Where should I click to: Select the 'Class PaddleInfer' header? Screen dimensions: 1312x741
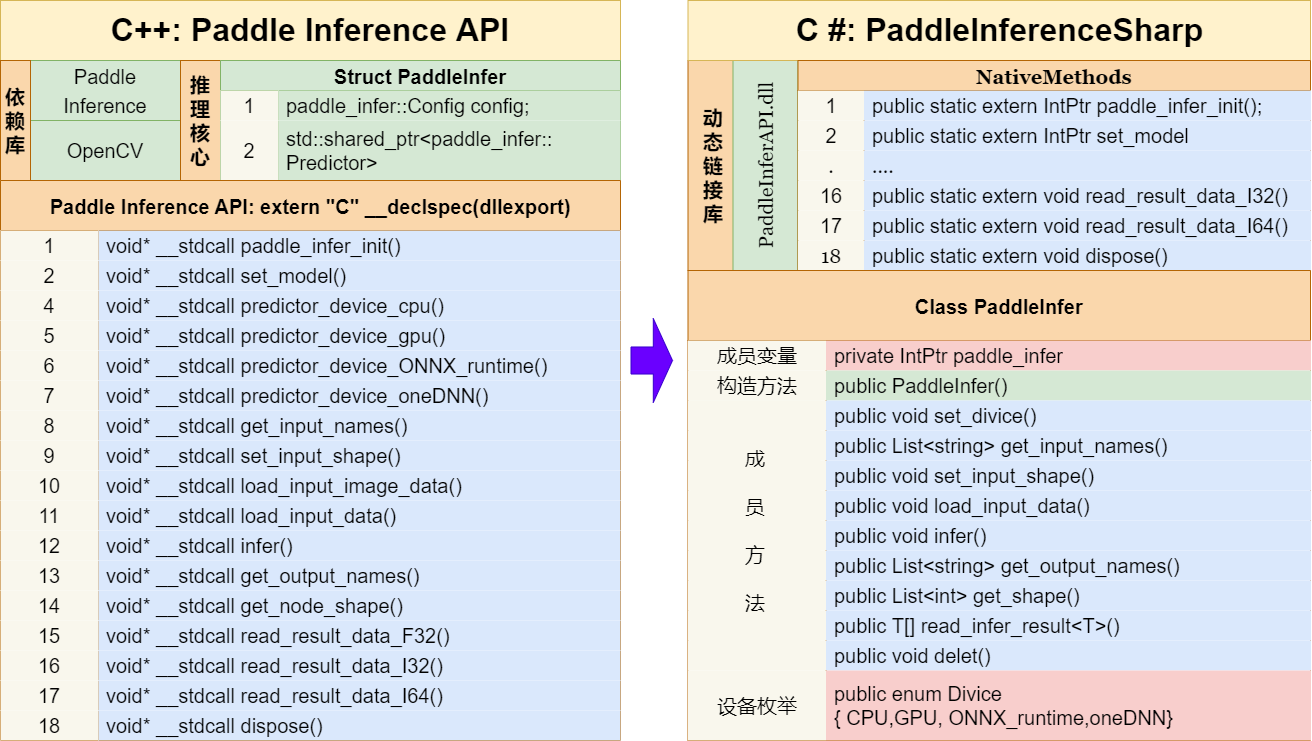tap(999, 306)
